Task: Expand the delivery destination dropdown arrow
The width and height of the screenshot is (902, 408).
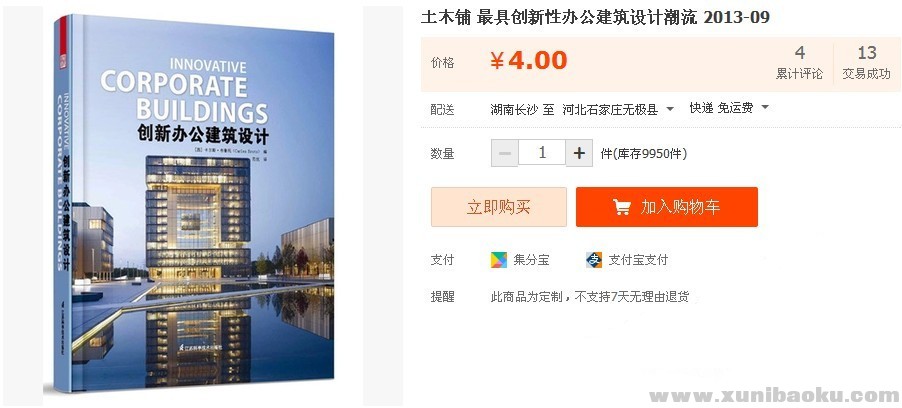Action: tap(670, 108)
